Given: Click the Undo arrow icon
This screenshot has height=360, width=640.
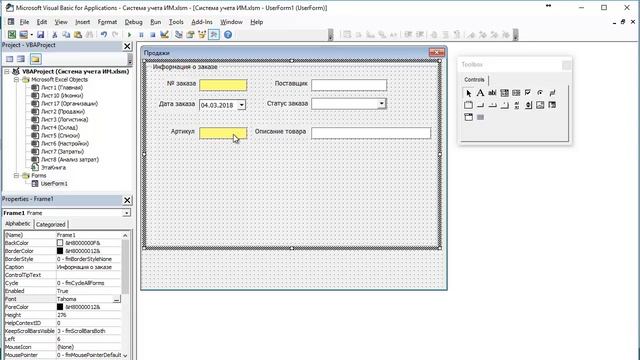Looking at the screenshot, I should 104,35.
